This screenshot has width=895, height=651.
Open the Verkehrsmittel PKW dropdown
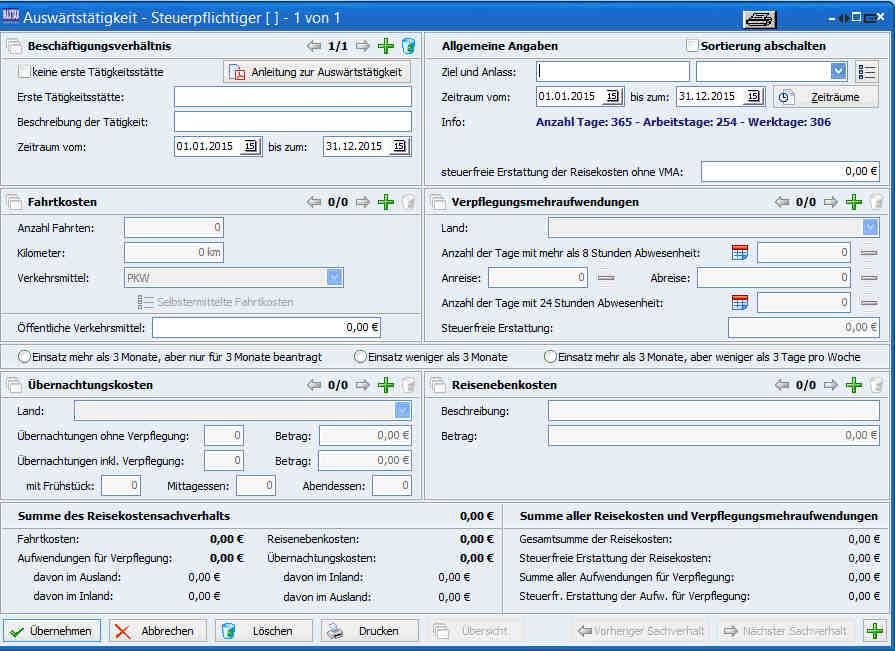[x=334, y=277]
